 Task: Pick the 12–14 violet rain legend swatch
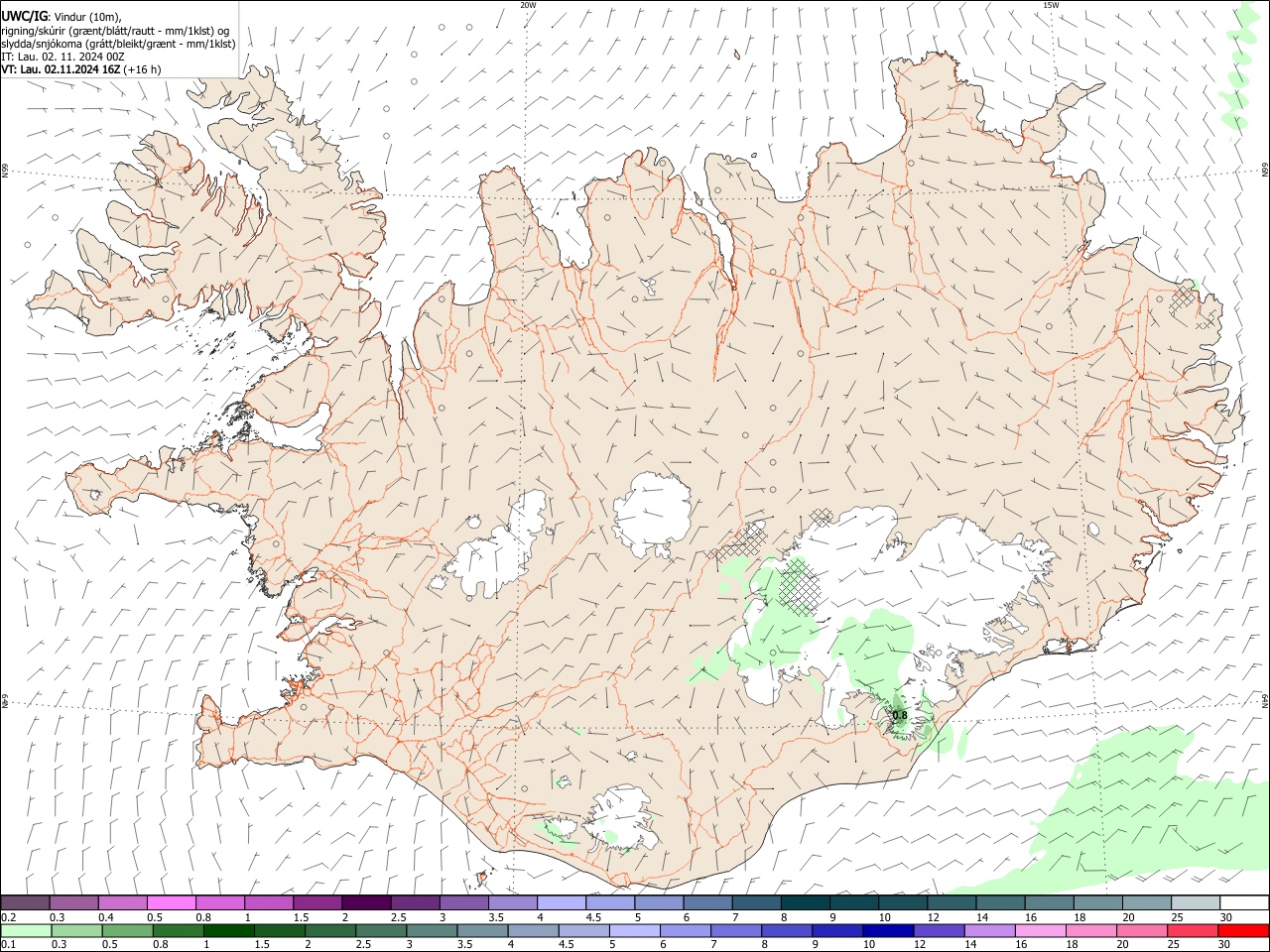coord(939,930)
